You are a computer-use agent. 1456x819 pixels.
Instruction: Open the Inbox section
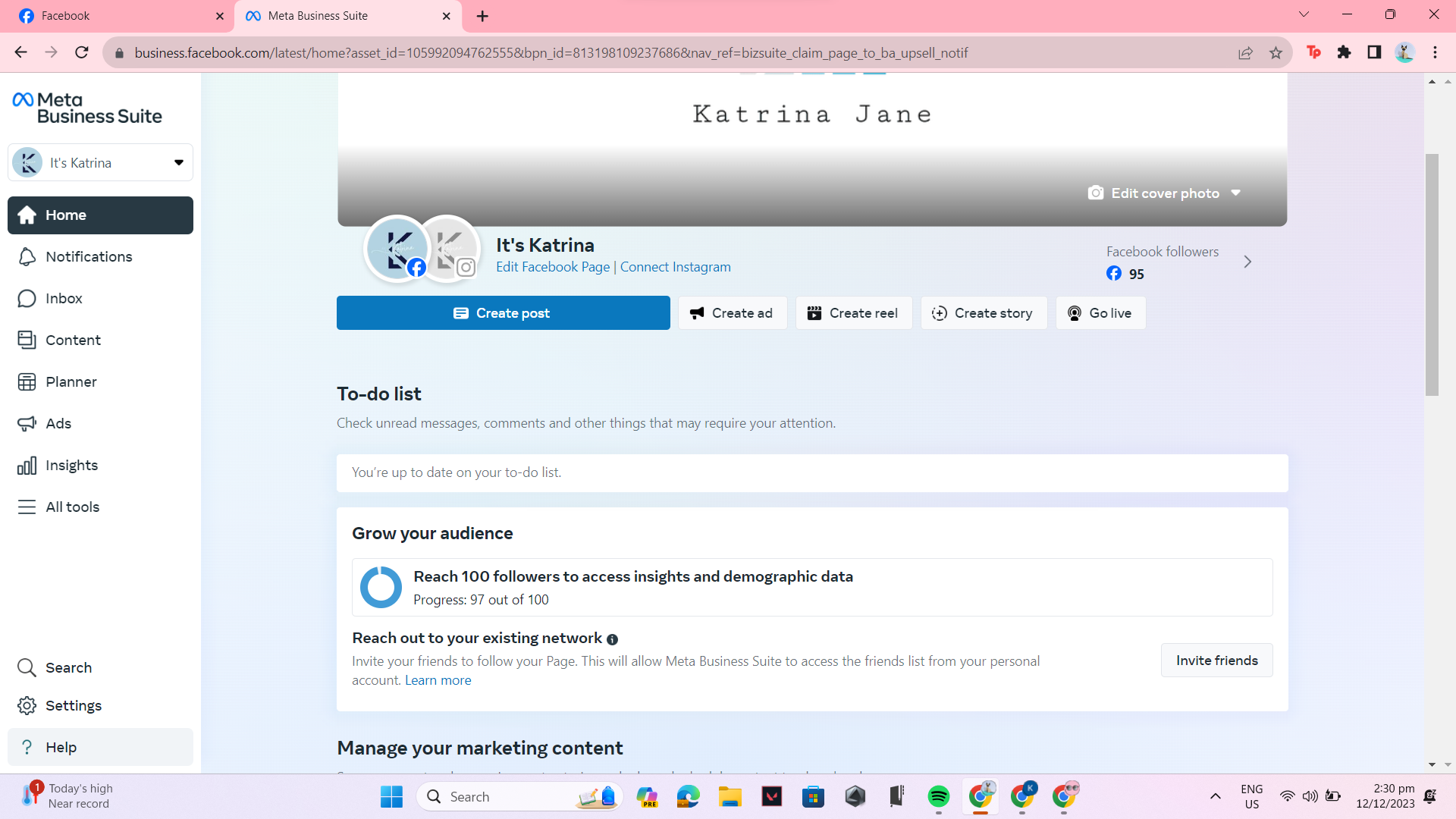click(x=100, y=299)
